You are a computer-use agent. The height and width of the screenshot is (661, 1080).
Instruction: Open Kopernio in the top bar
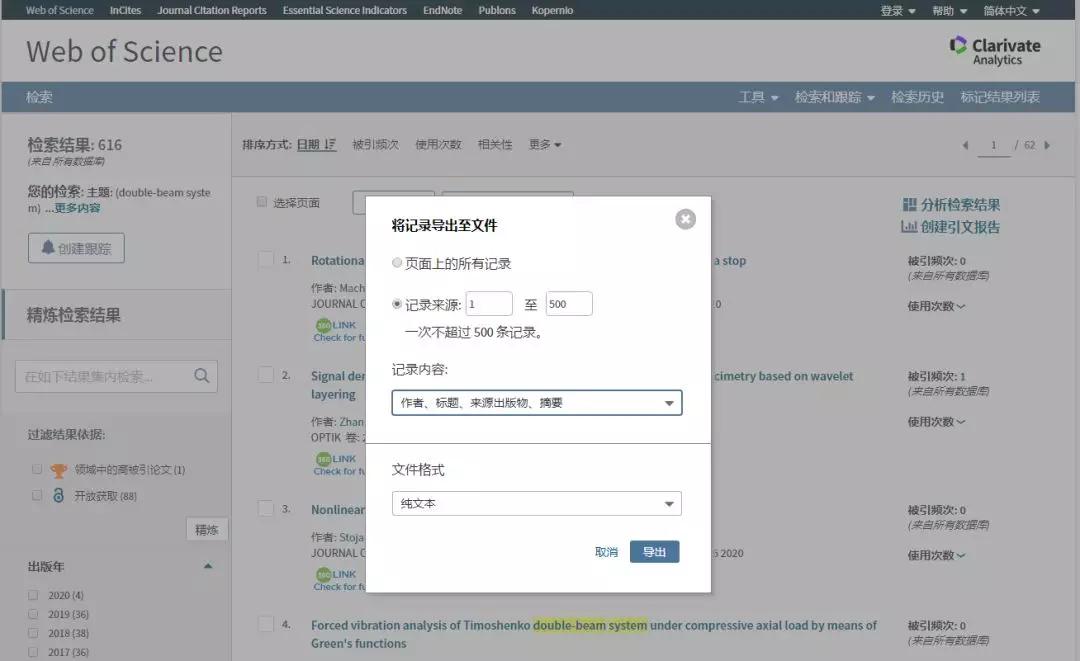click(x=552, y=10)
